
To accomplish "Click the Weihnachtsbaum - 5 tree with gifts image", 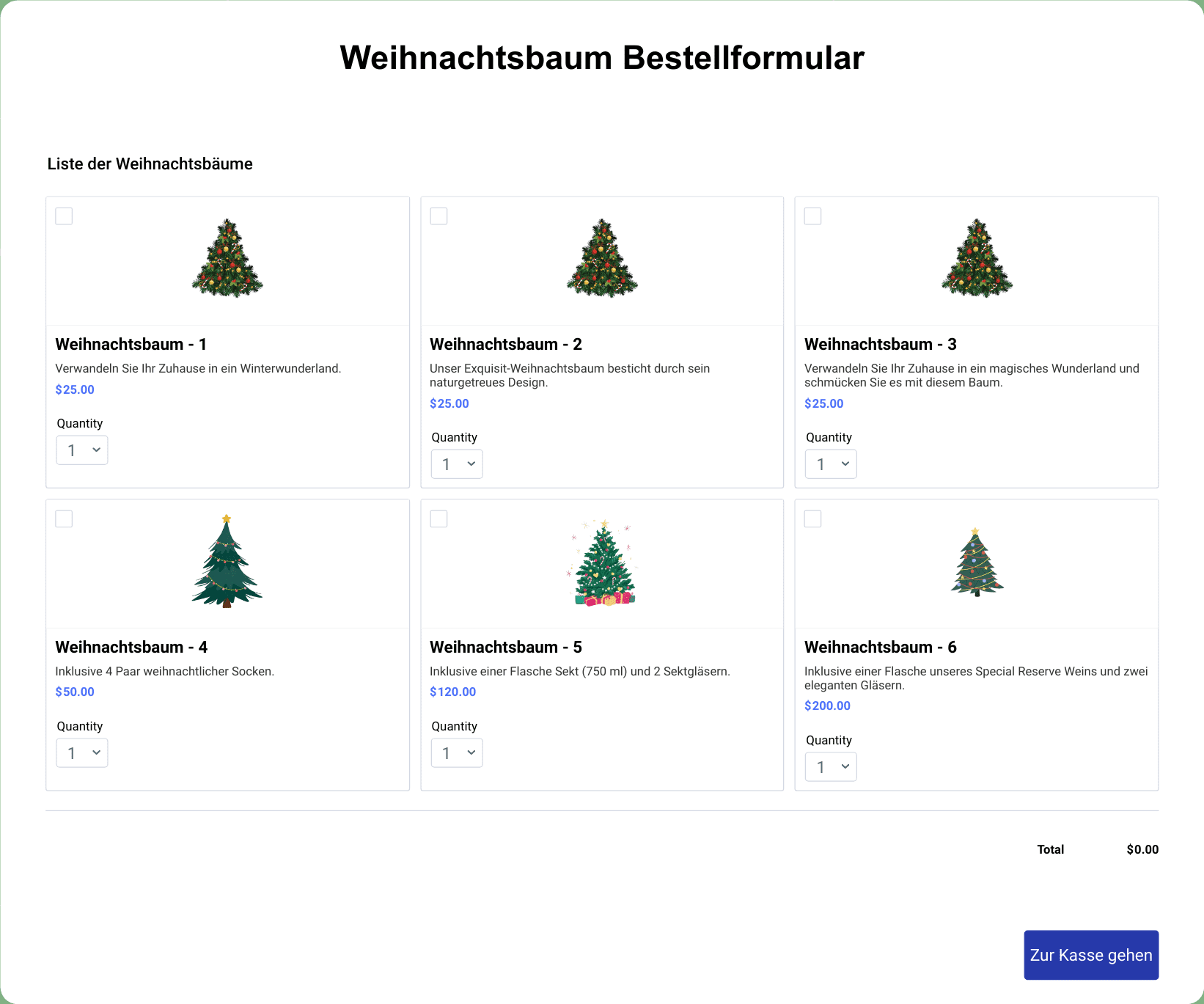I will 602,563.
